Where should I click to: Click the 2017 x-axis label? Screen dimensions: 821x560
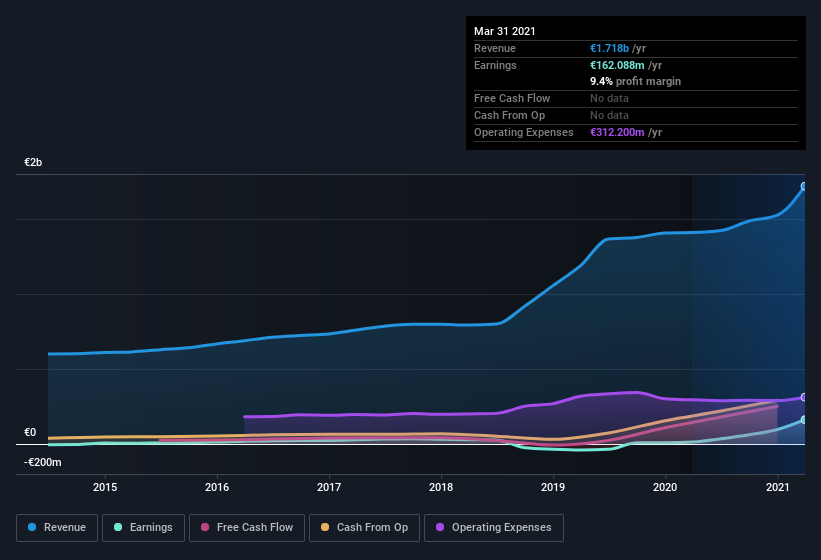(x=329, y=487)
